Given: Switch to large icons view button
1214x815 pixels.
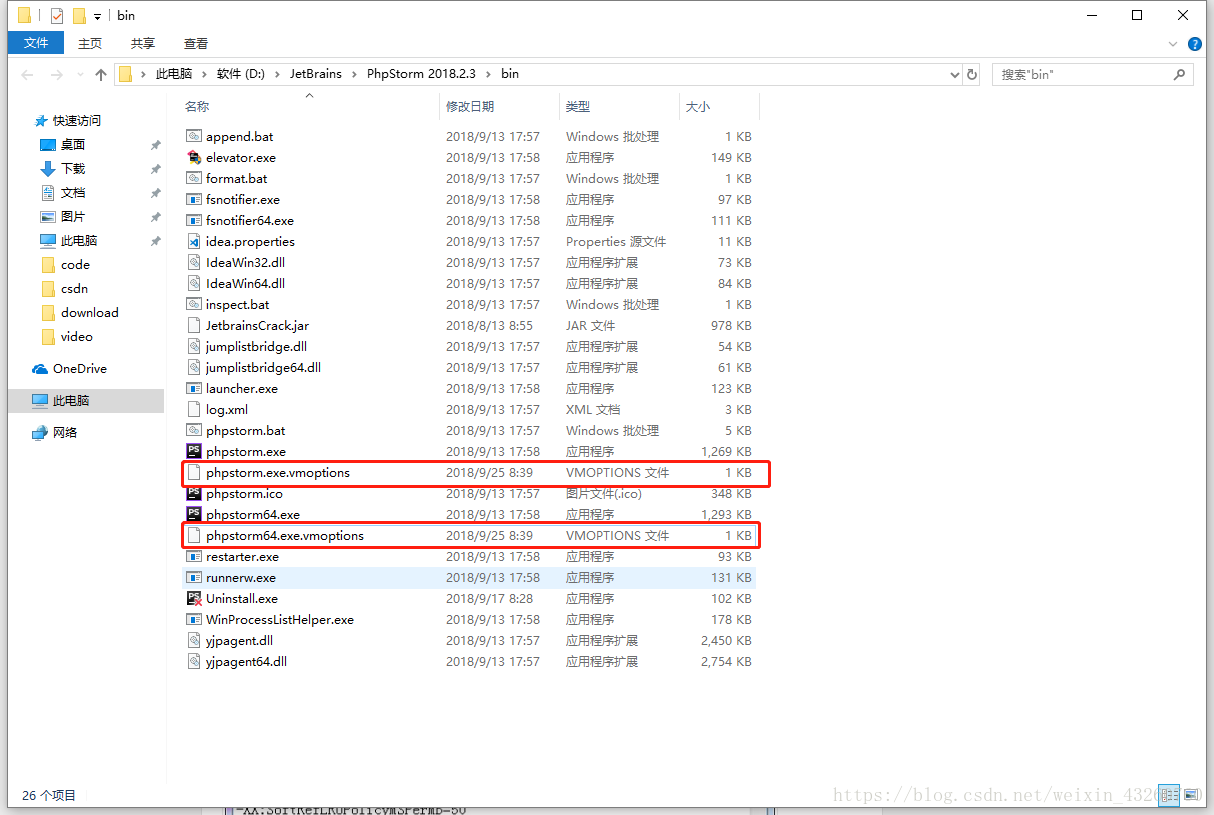Looking at the screenshot, I should (x=1191, y=795).
